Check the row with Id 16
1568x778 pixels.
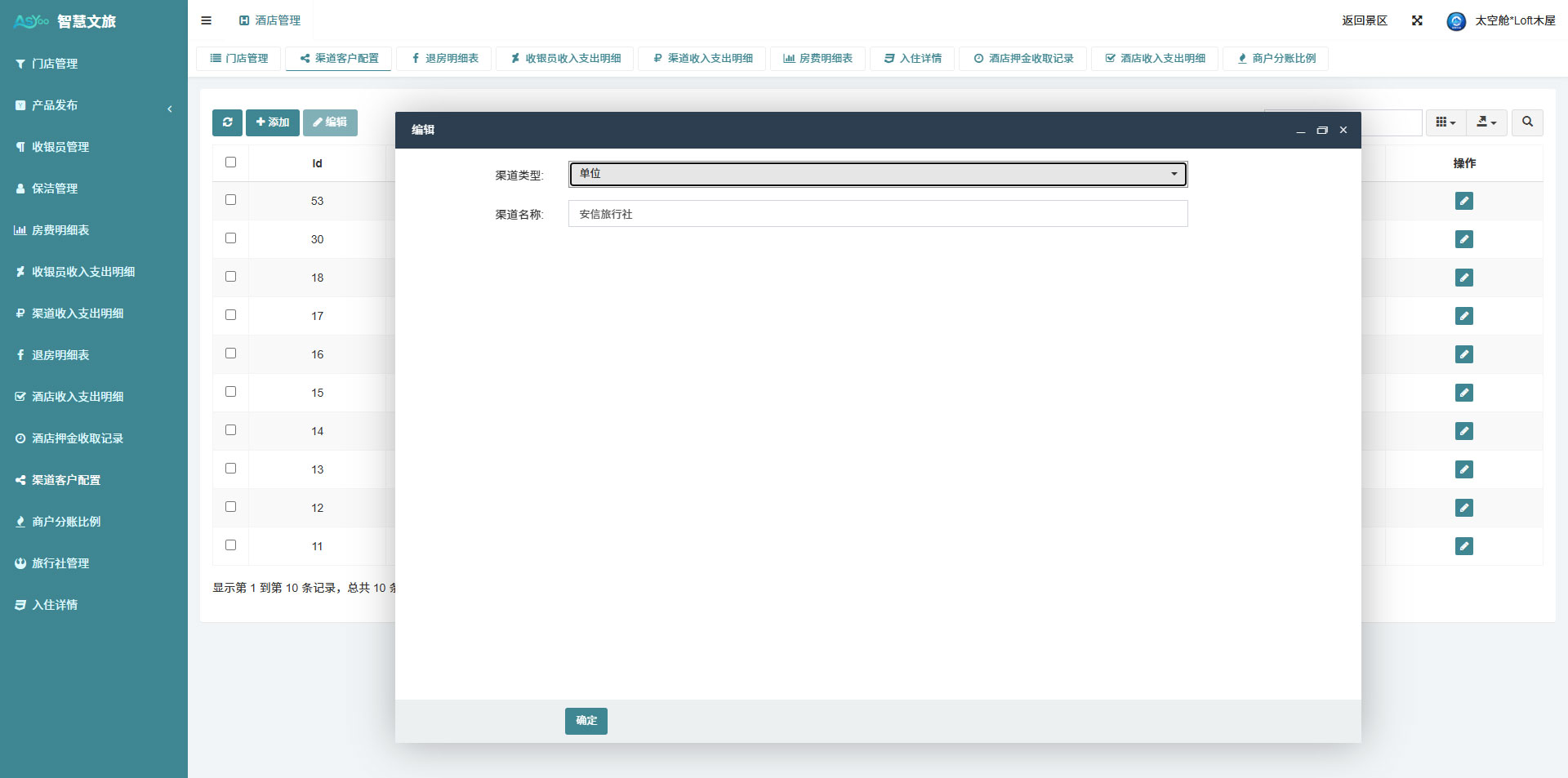pyautogui.click(x=230, y=353)
